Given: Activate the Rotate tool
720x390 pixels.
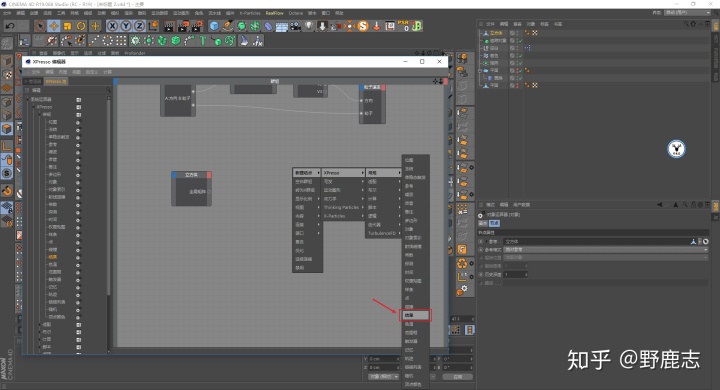Looking at the screenshot, I should [x=81, y=26].
